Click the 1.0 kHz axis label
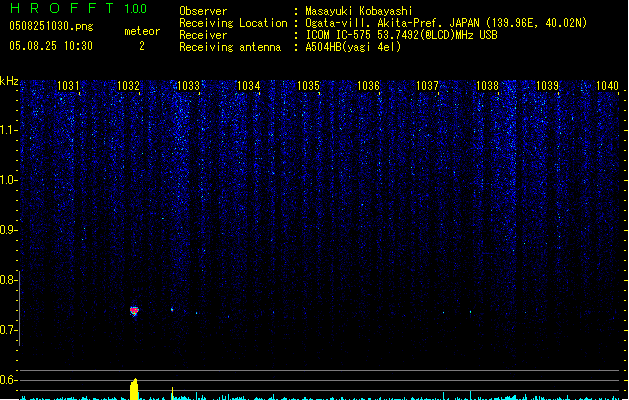Screen dimensions: 629x400 coord(8,180)
